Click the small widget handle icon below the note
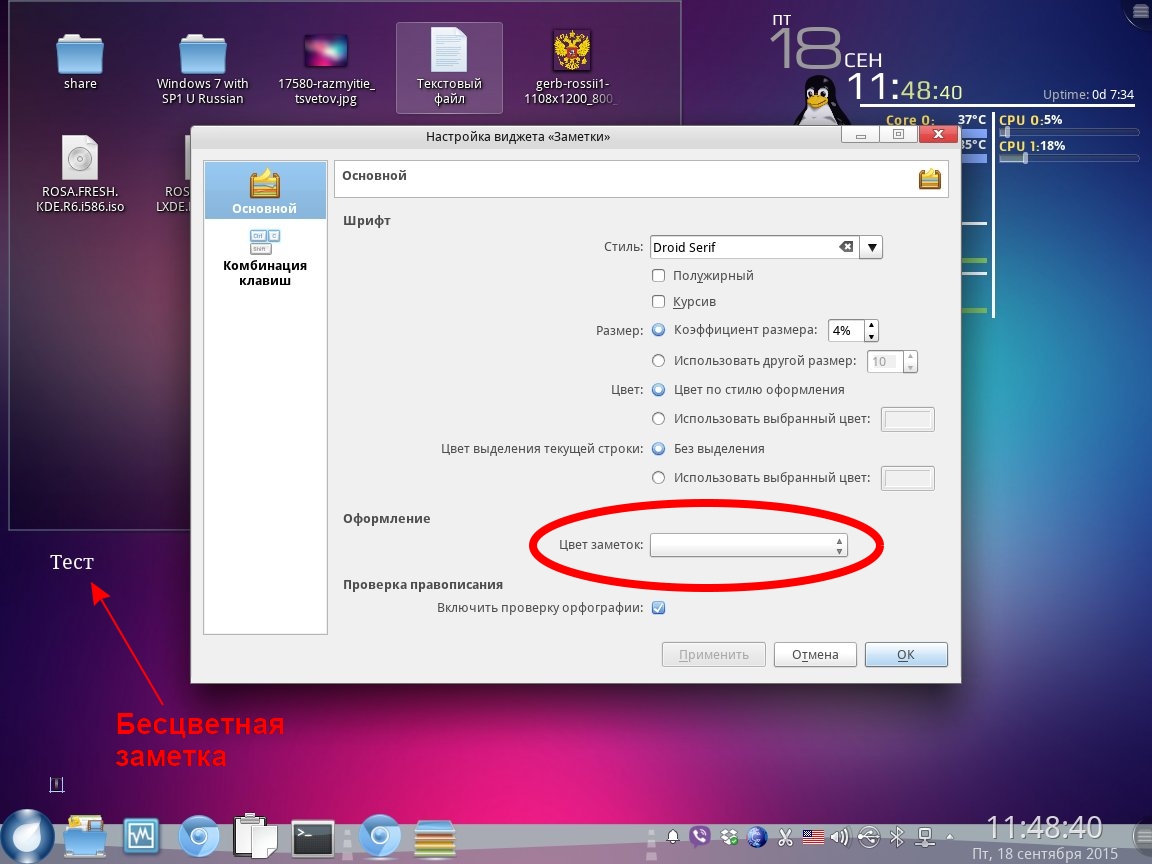The height and width of the screenshot is (864, 1152). (x=57, y=785)
